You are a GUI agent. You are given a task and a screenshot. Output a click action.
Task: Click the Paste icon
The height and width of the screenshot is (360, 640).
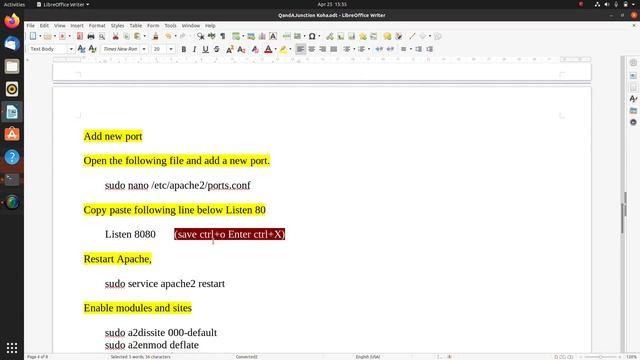(x=138, y=36)
